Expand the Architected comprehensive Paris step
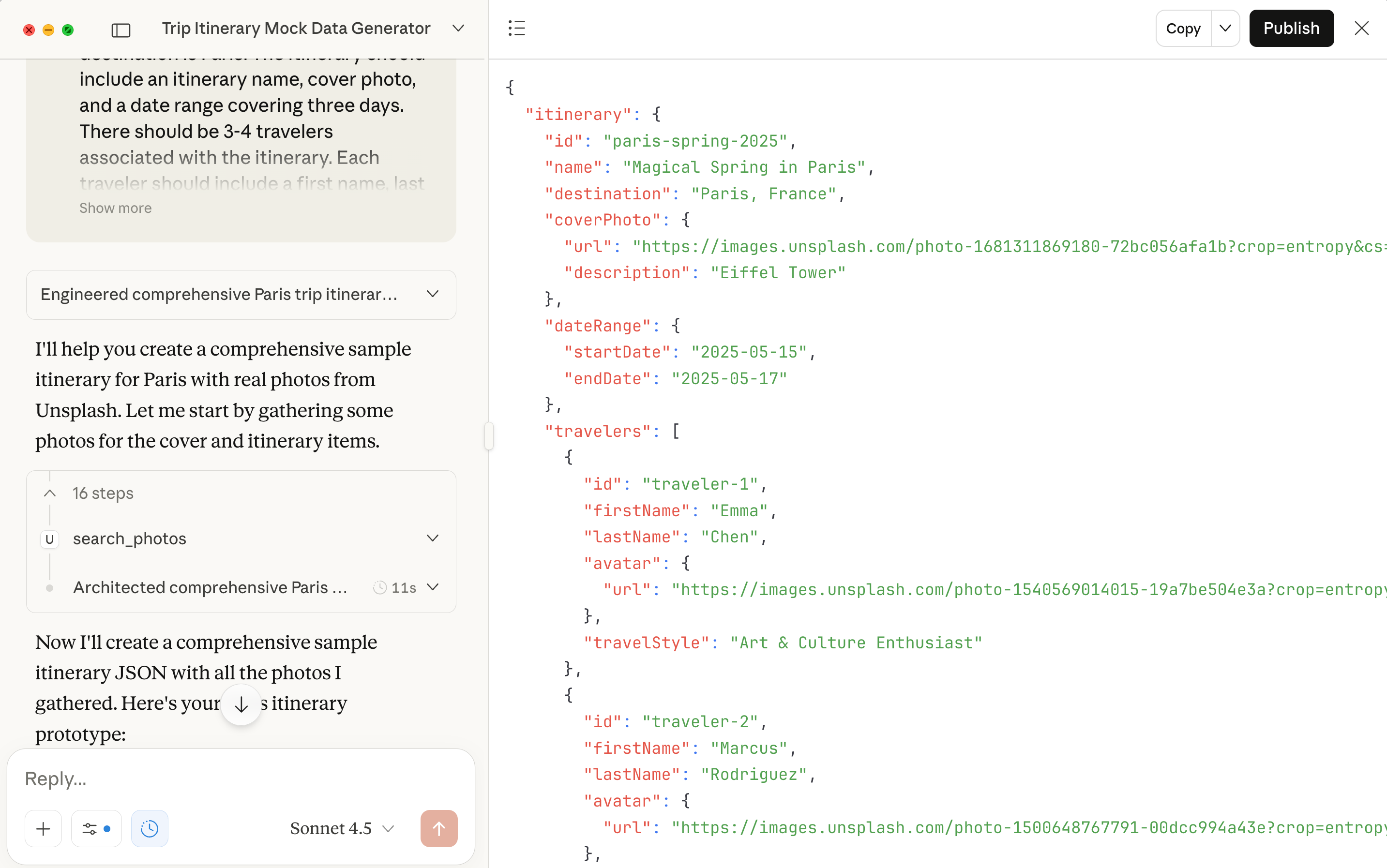This screenshot has height=868, width=1387. pyautogui.click(x=433, y=587)
